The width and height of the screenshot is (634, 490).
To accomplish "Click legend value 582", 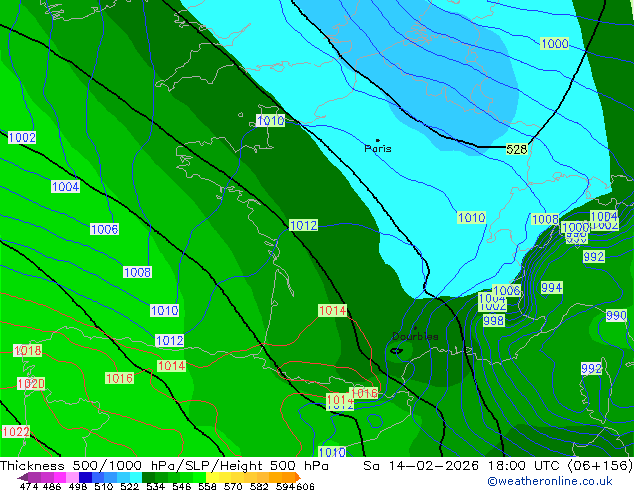I will pyautogui.click(x=259, y=486).
